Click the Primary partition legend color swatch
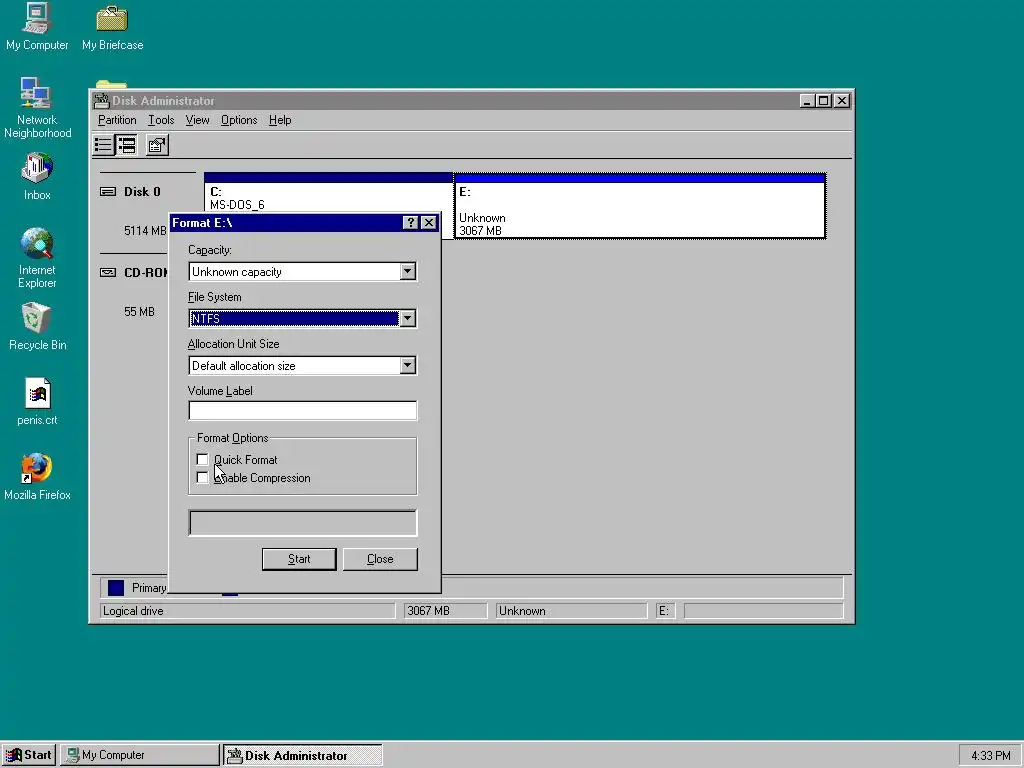 tap(116, 588)
